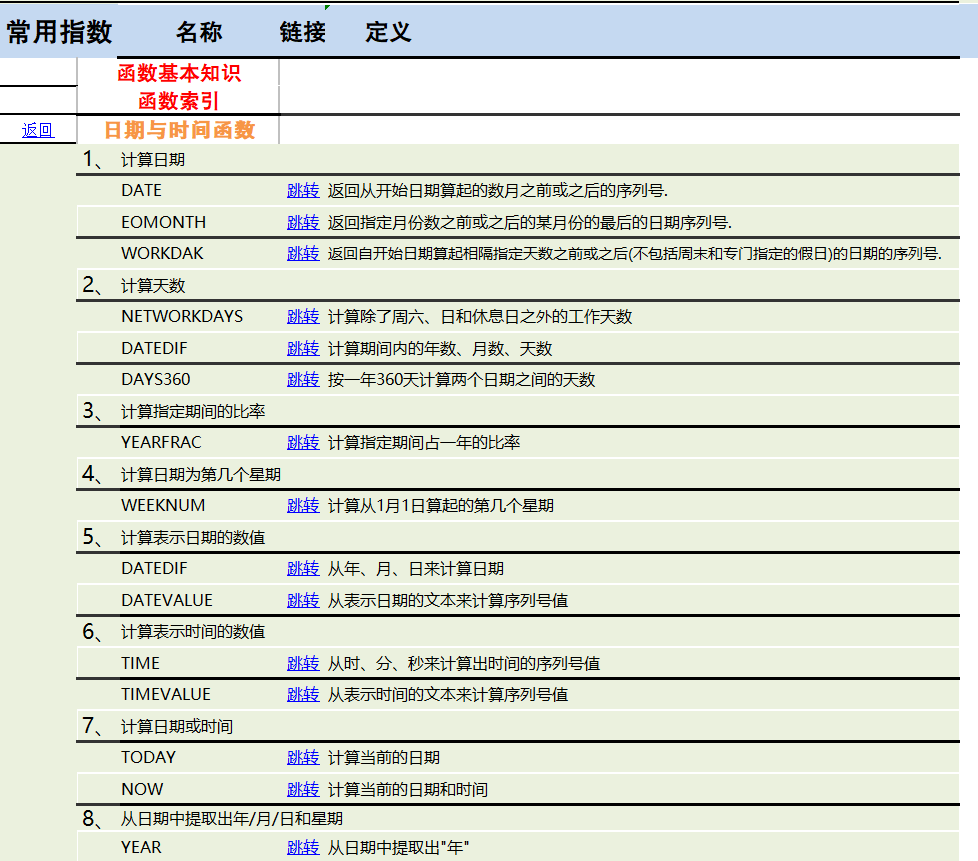Select the DATEVALUE function name cell

167,600
